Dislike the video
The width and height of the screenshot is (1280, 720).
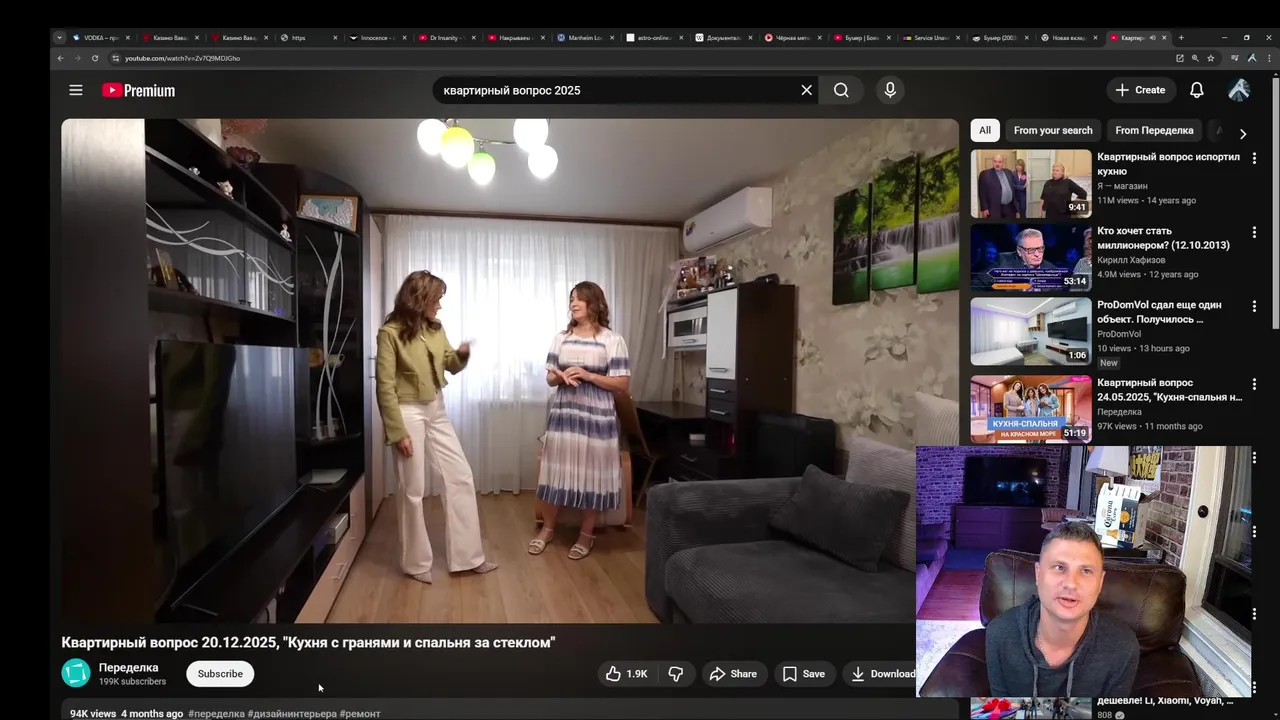coord(676,674)
